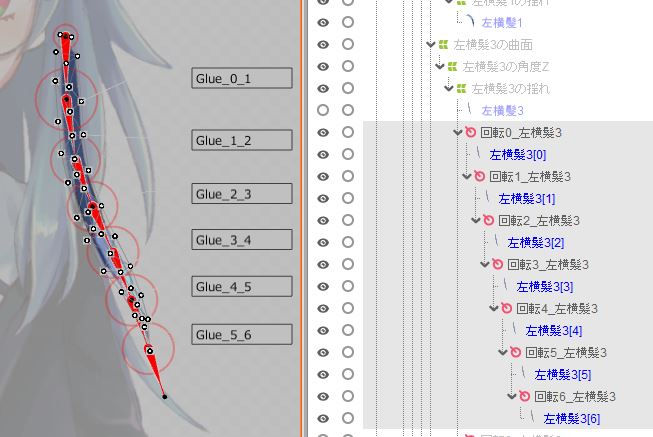The height and width of the screenshot is (437, 653).
Task: Toggle visibility eye for 左横髪3の角度Z
Action: 323,67
